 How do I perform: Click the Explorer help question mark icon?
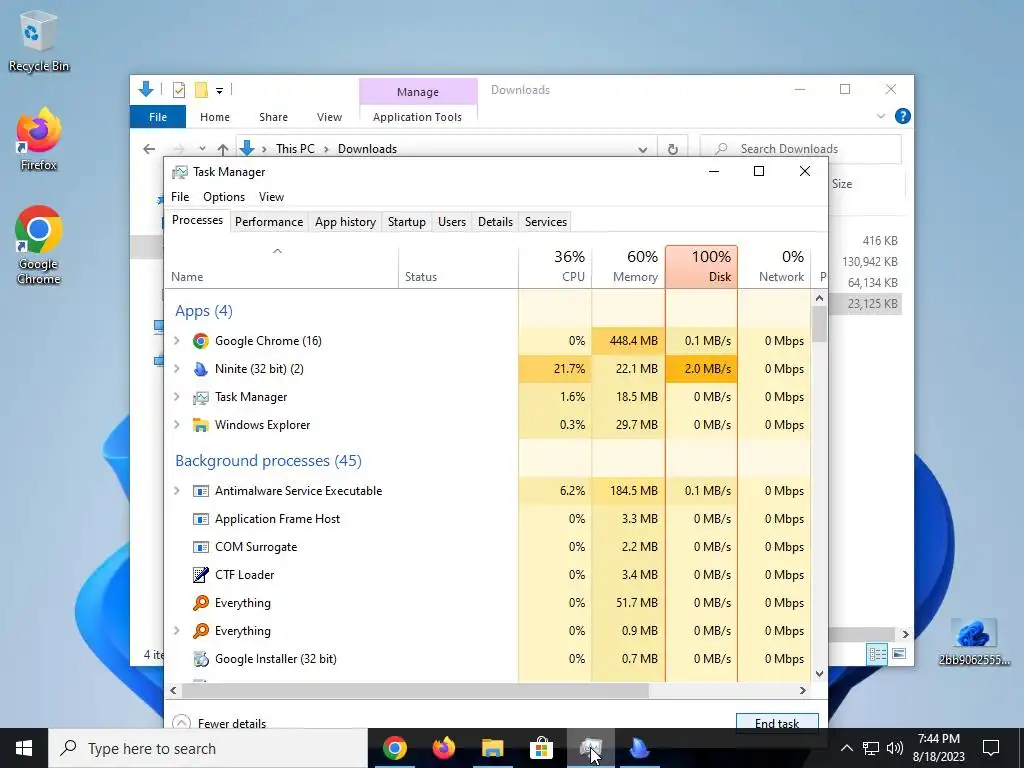[903, 116]
